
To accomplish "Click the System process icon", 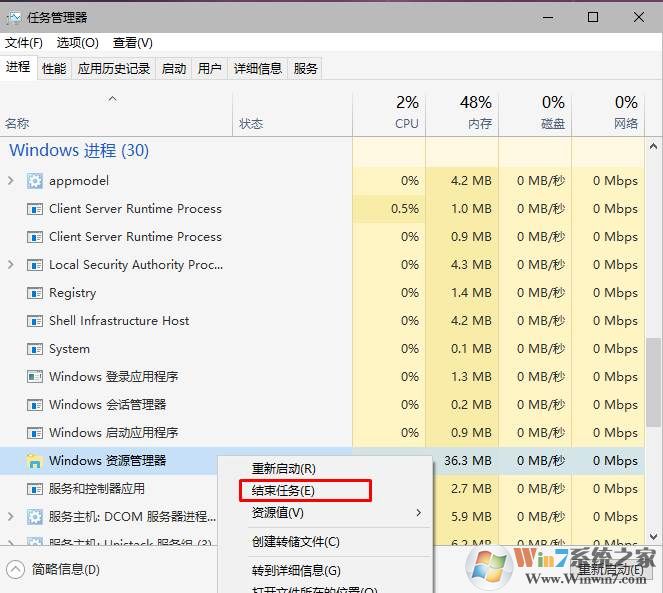I will tap(35, 349).
